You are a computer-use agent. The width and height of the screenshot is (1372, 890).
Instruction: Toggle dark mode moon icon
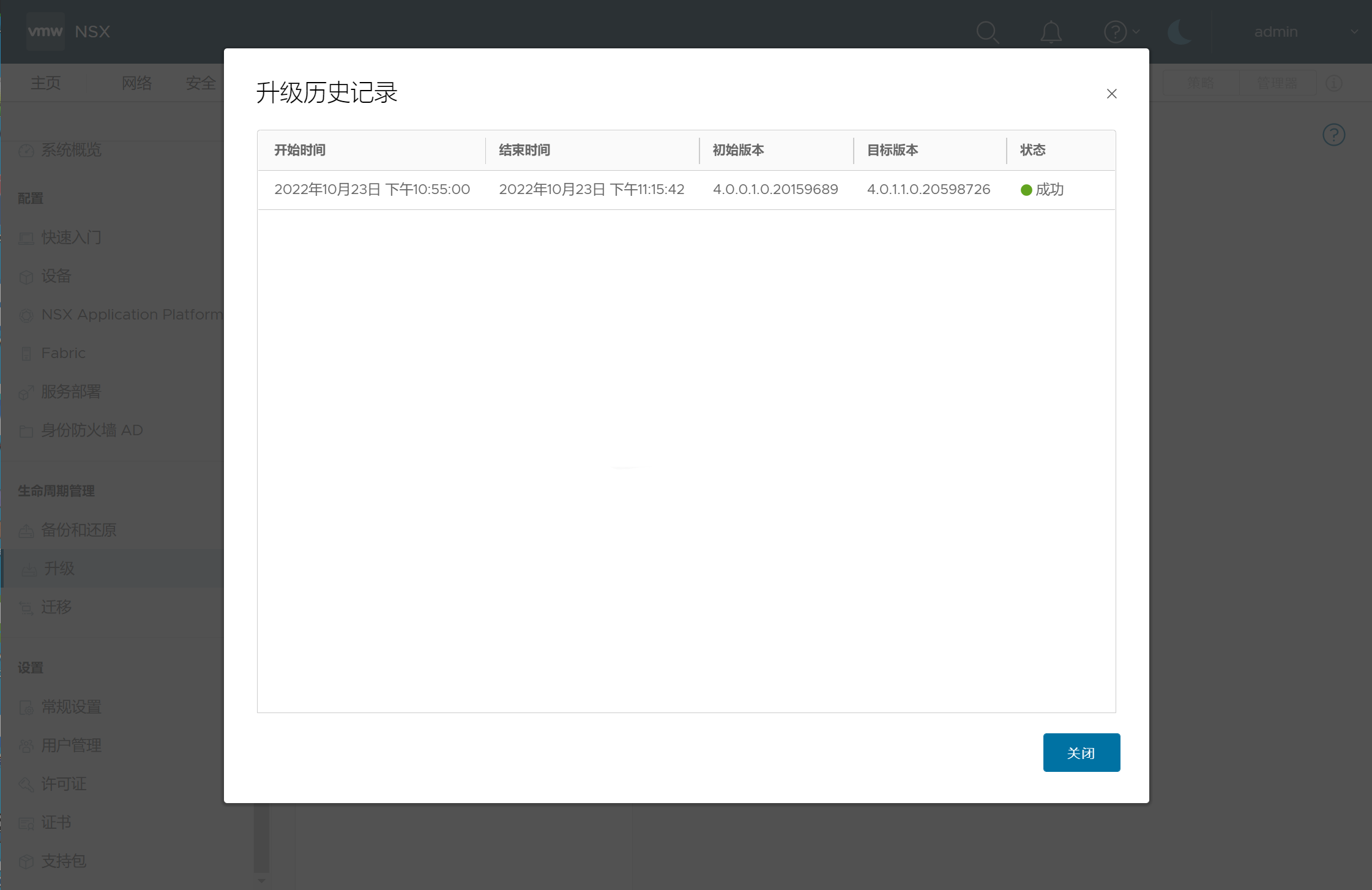[x=1179, y=32]
